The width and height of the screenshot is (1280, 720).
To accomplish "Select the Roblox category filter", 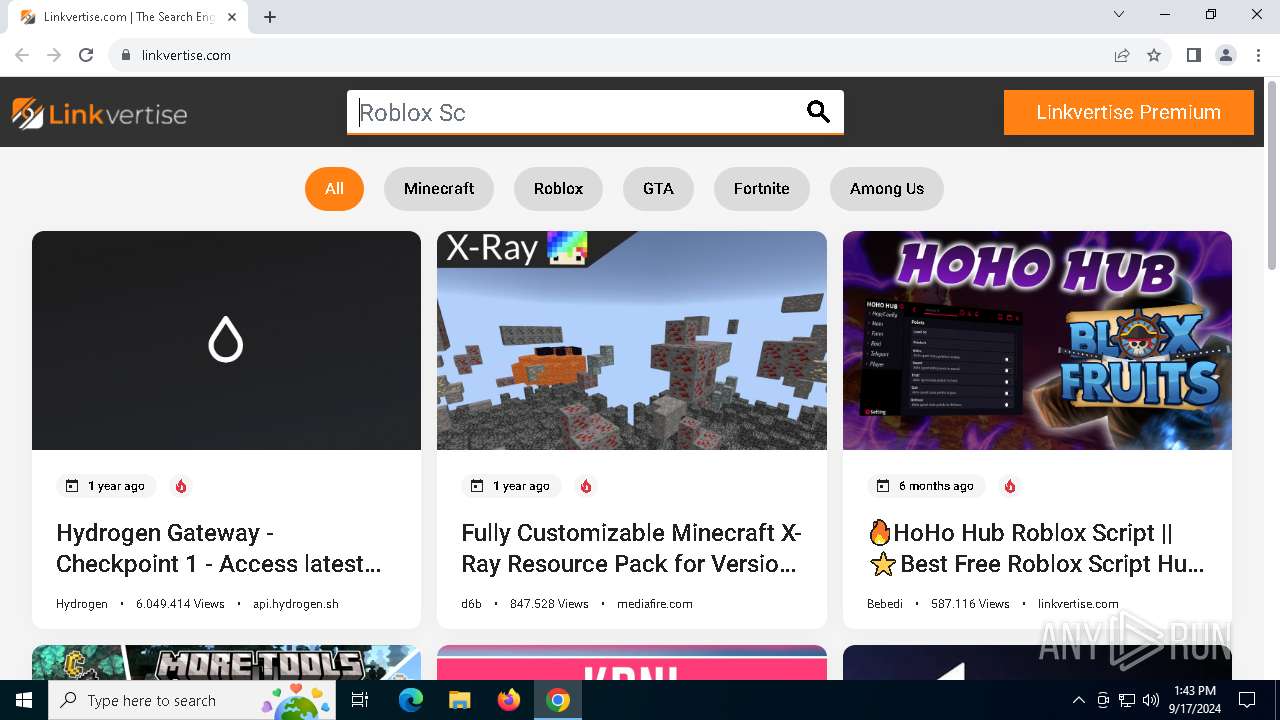I will 558,188.
